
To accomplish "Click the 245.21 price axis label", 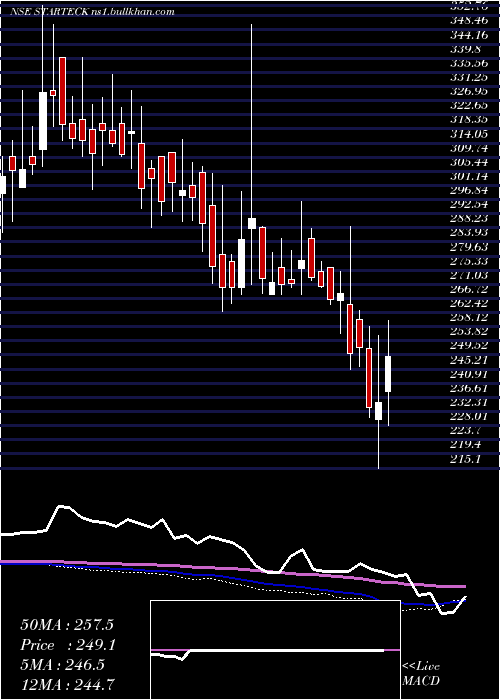I will [468, 361].
